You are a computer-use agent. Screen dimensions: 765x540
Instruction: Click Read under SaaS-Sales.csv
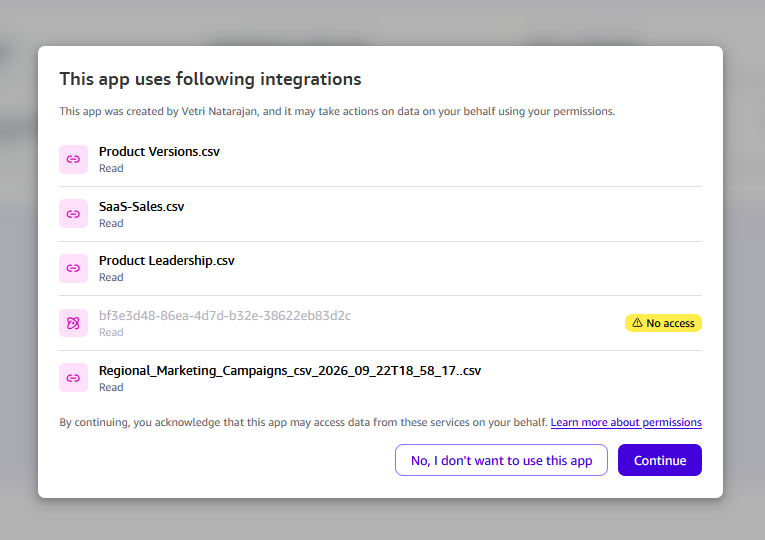111,223
